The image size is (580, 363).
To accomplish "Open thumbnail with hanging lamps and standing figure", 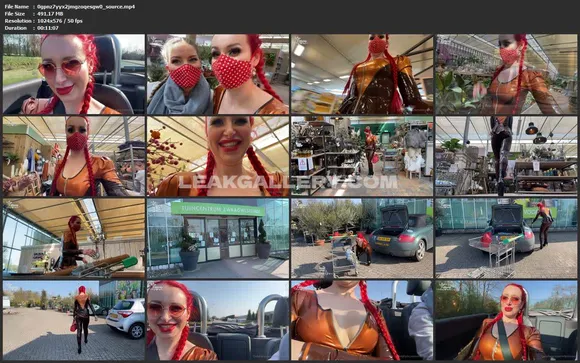I will tap(506, 156).
